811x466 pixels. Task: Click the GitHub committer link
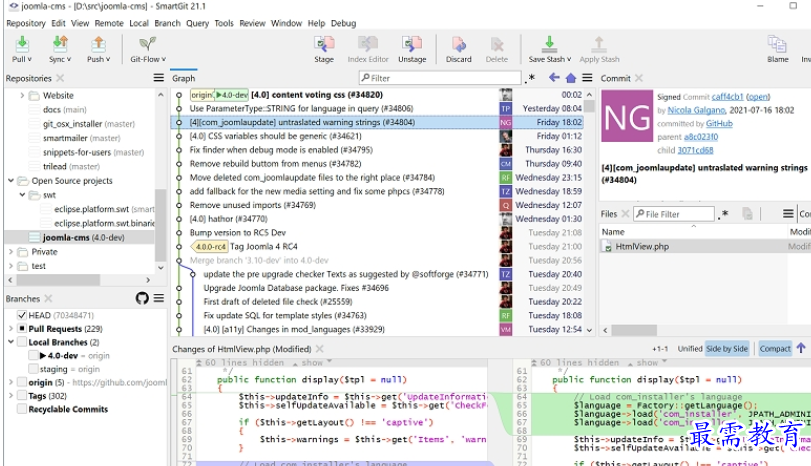[719, 124]
